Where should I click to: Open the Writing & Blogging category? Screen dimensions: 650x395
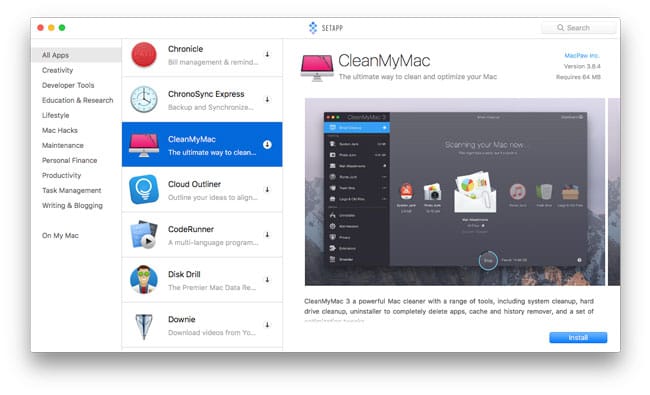pyautogui.click(x=72, y=205)
